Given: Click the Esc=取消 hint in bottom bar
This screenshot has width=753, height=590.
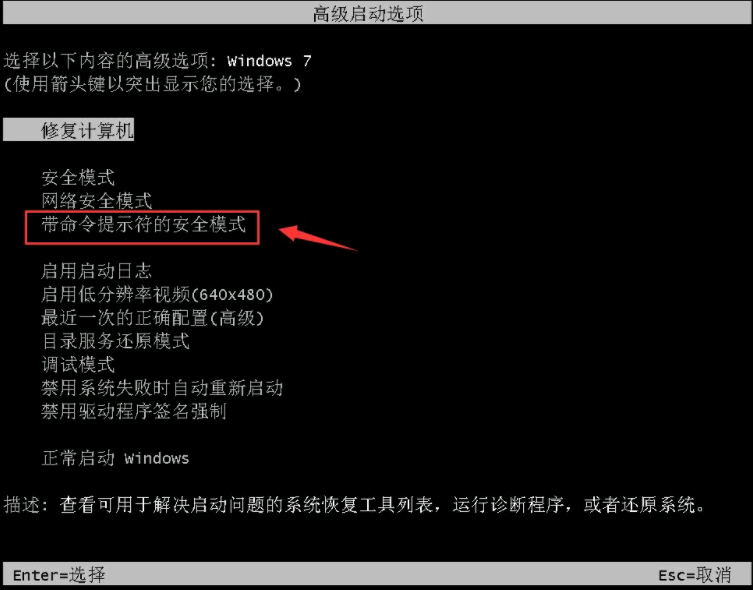Looking at the screenshot, I should click(694, 575).
